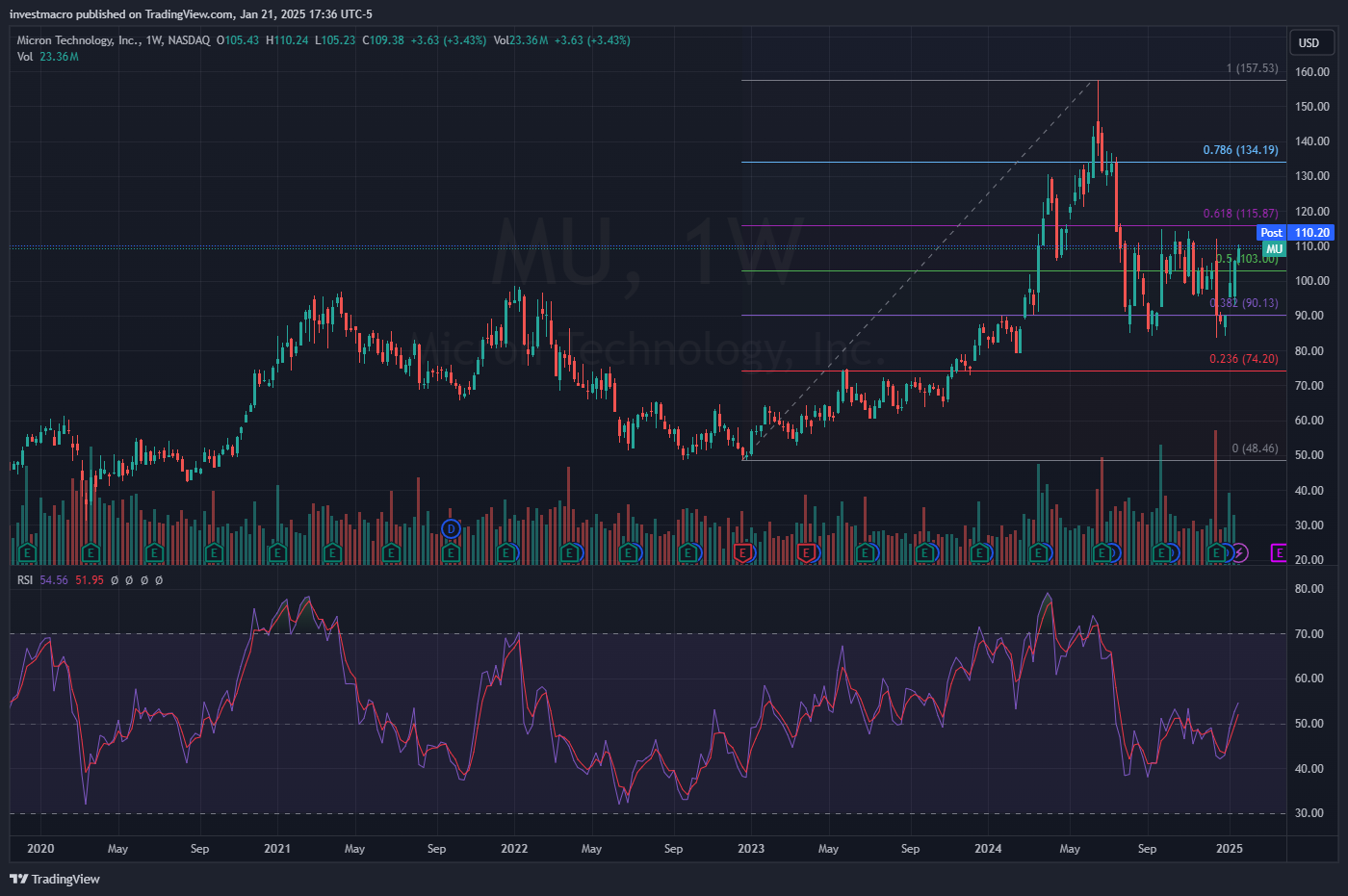Open the earnings marker just left of the lightning icon

[1217, 552]
